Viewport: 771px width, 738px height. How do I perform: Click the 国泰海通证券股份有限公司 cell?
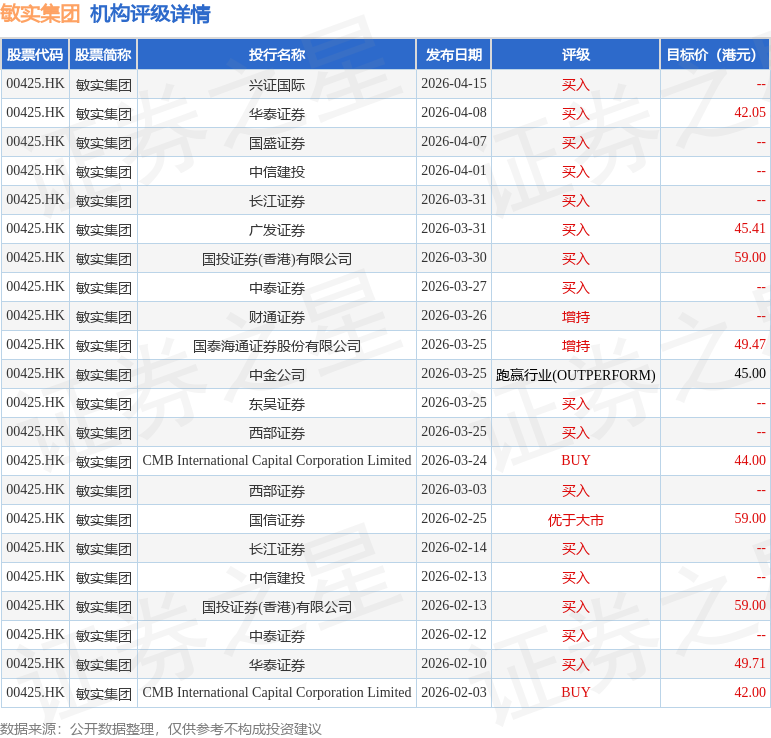click(x=277, y=346)
